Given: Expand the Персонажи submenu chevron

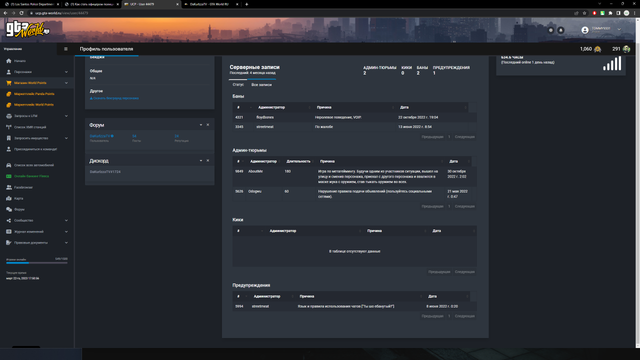Looking at the screenshot, I should [x=66, y=72].
